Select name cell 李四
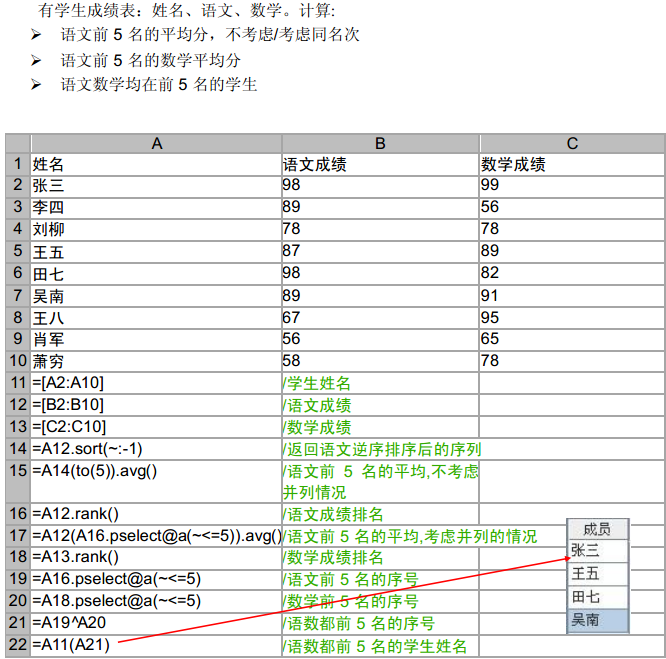Screen dimensions: 666x659 [x=156, y=208]
